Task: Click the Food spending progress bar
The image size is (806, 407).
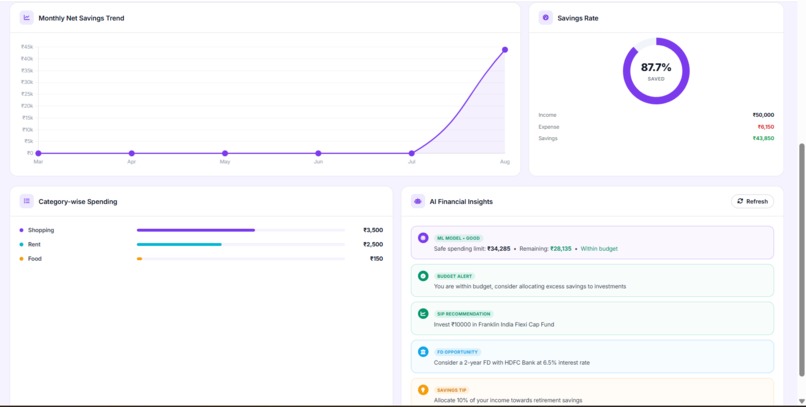Action: 241,259
